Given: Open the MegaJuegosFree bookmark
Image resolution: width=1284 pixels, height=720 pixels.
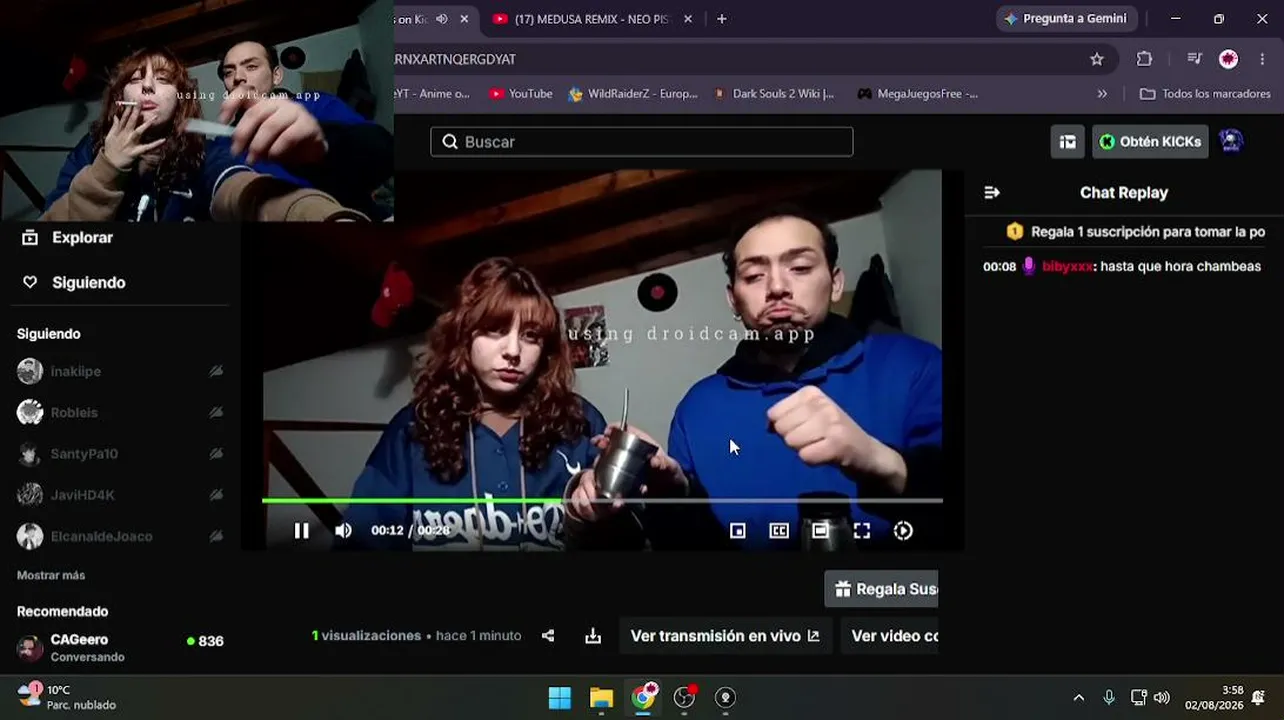Looking at the screenshot, I should tap(917, 94).
